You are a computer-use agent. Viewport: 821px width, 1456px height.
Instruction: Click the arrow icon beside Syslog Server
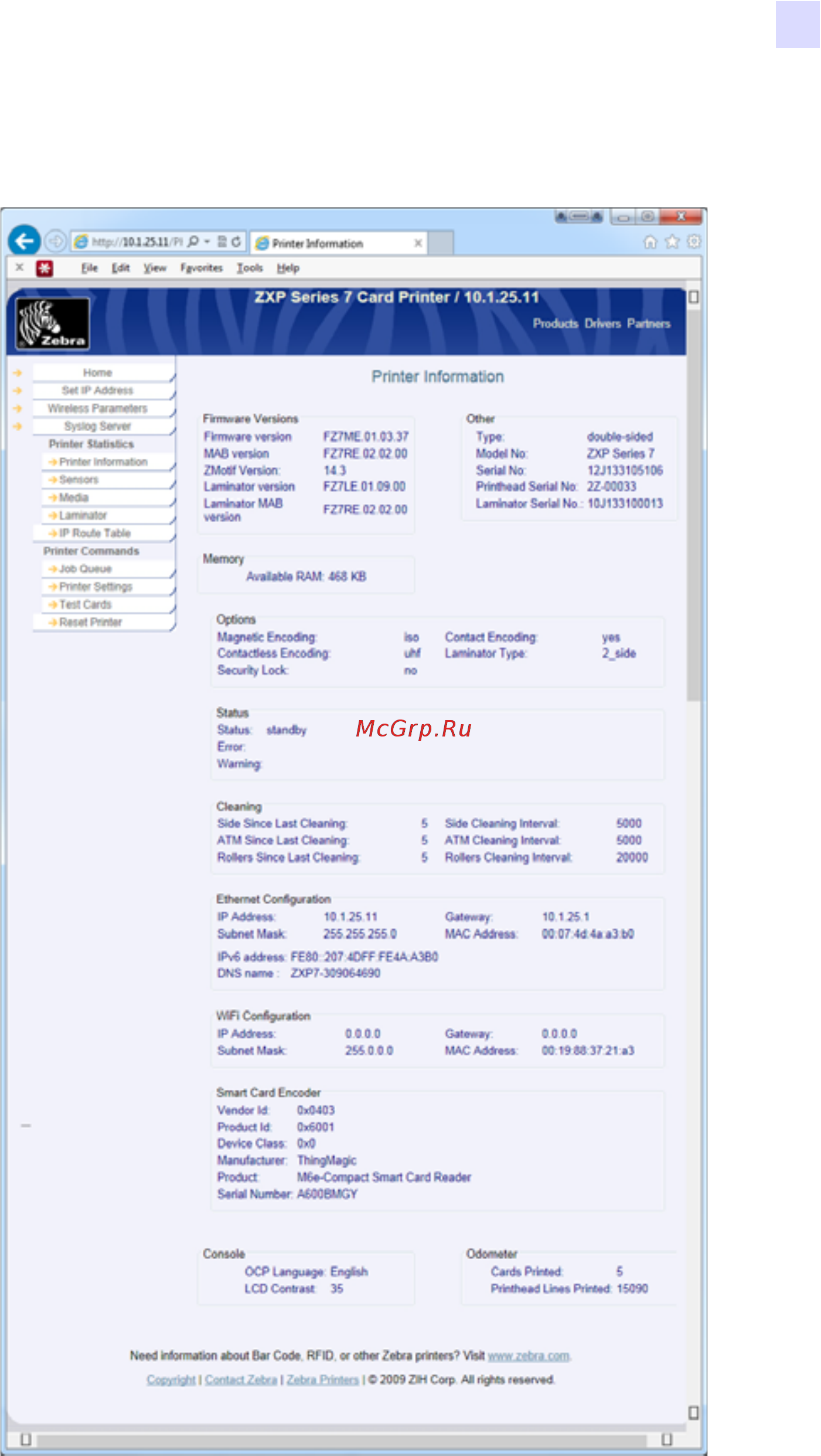pos(18,427)
